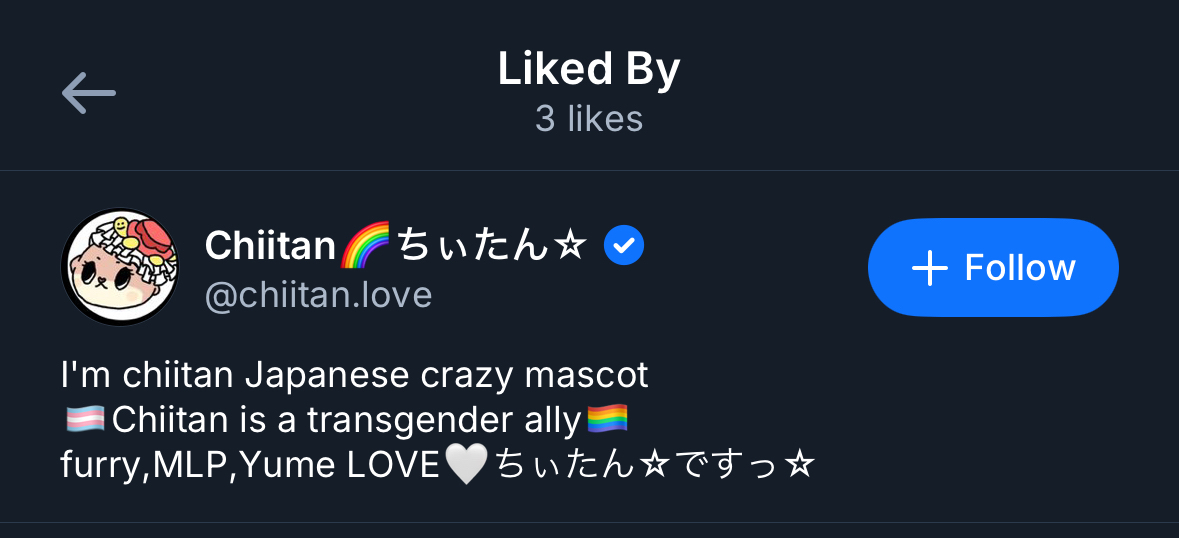1179x538 pixels.
Task: Click the "furry,MLP,Yume LOVE" bio text
Action: coord(250,465)
